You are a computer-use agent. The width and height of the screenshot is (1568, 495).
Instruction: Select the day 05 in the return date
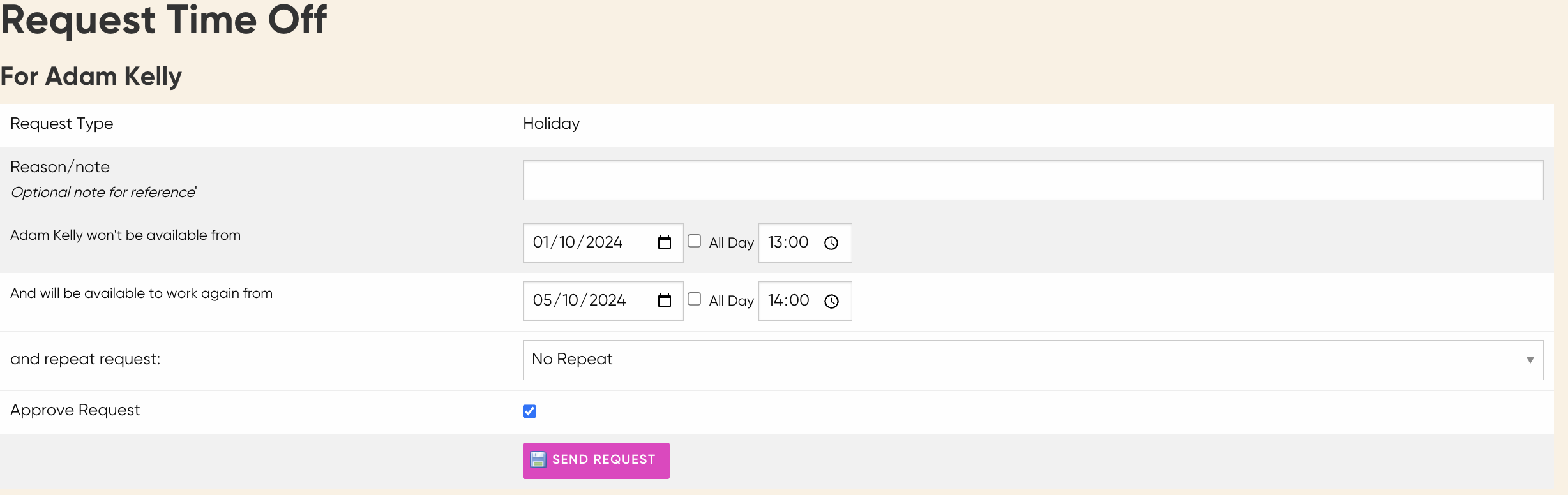point(543,300)
